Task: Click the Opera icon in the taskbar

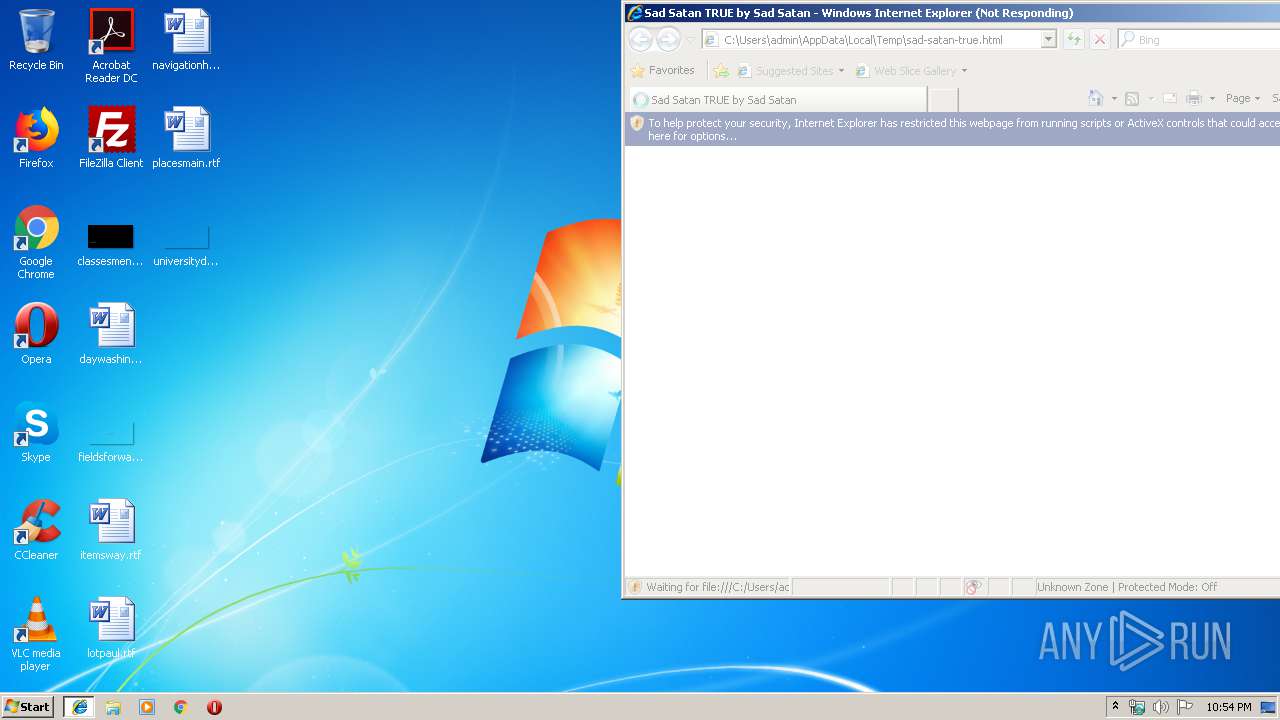Action: 214,707
